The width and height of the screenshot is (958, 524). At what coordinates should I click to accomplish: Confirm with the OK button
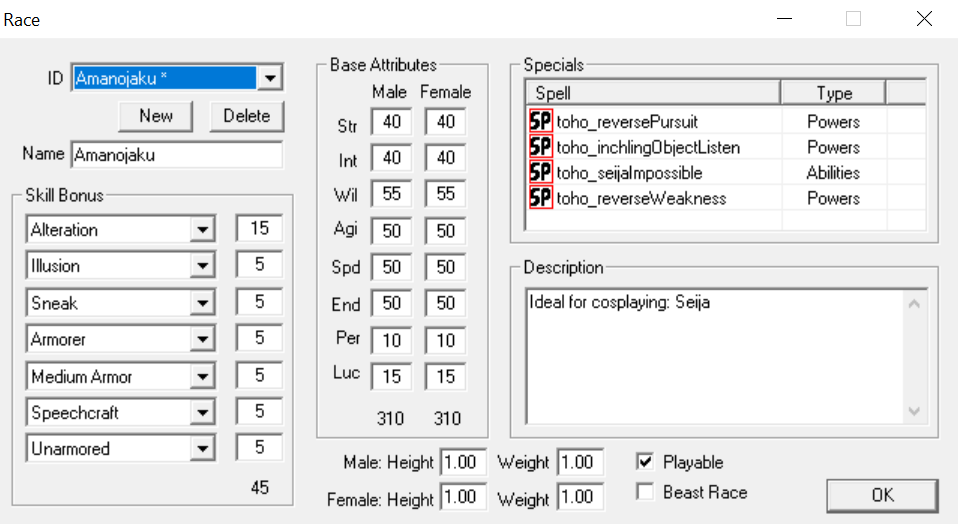point(882,495)
